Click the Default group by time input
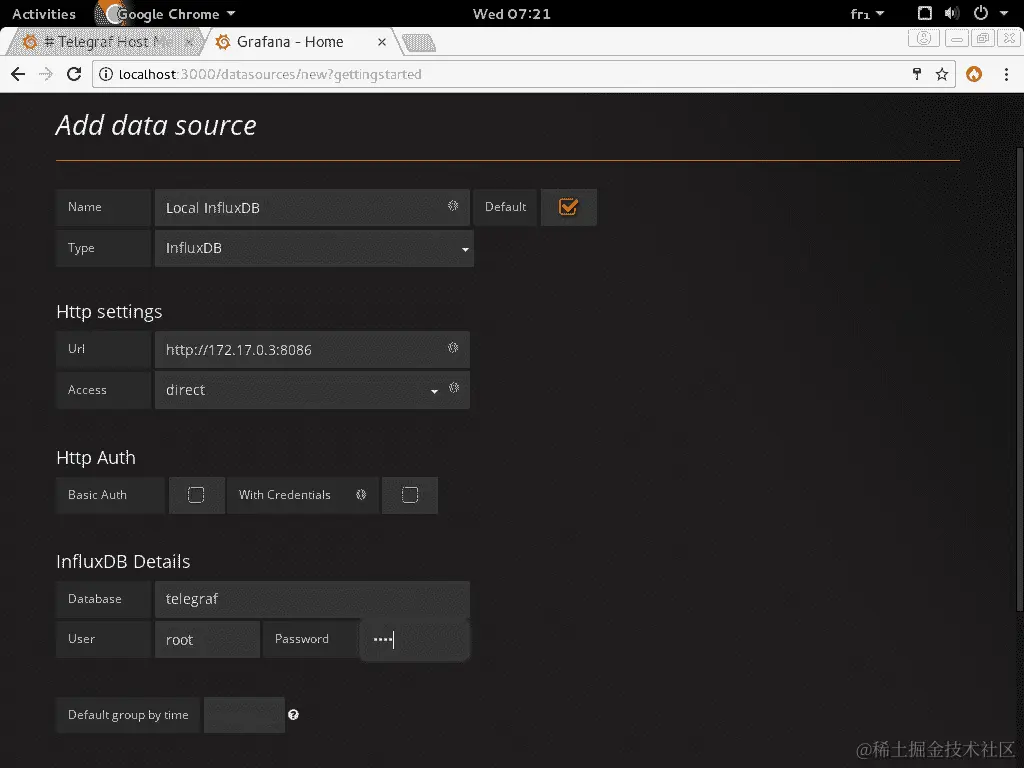 (x=244, y=714)
